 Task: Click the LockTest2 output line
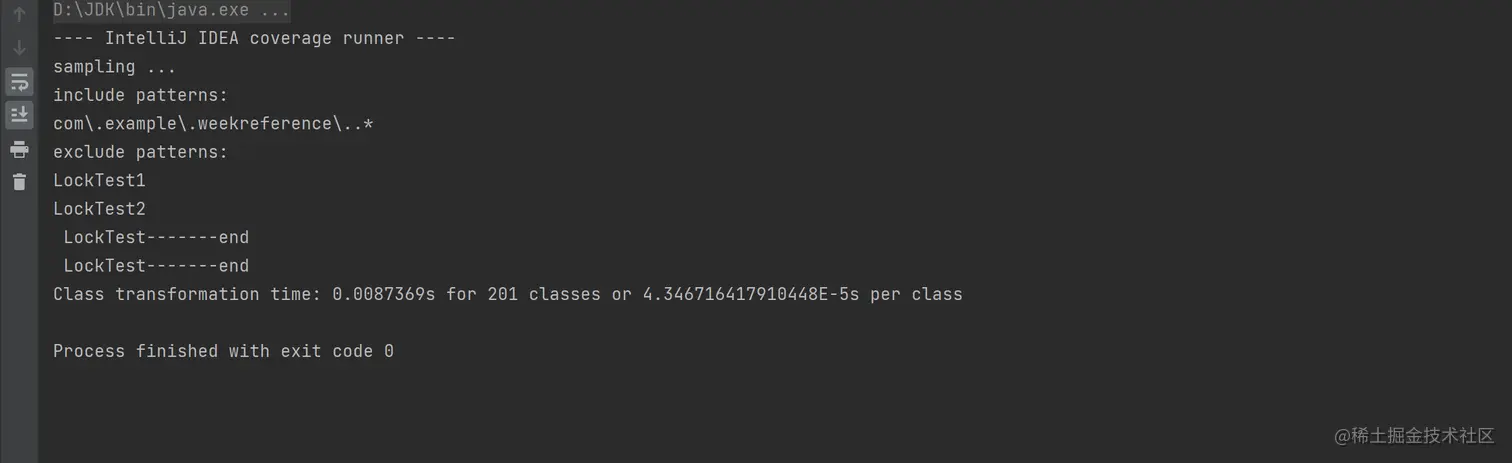(99, 209)
